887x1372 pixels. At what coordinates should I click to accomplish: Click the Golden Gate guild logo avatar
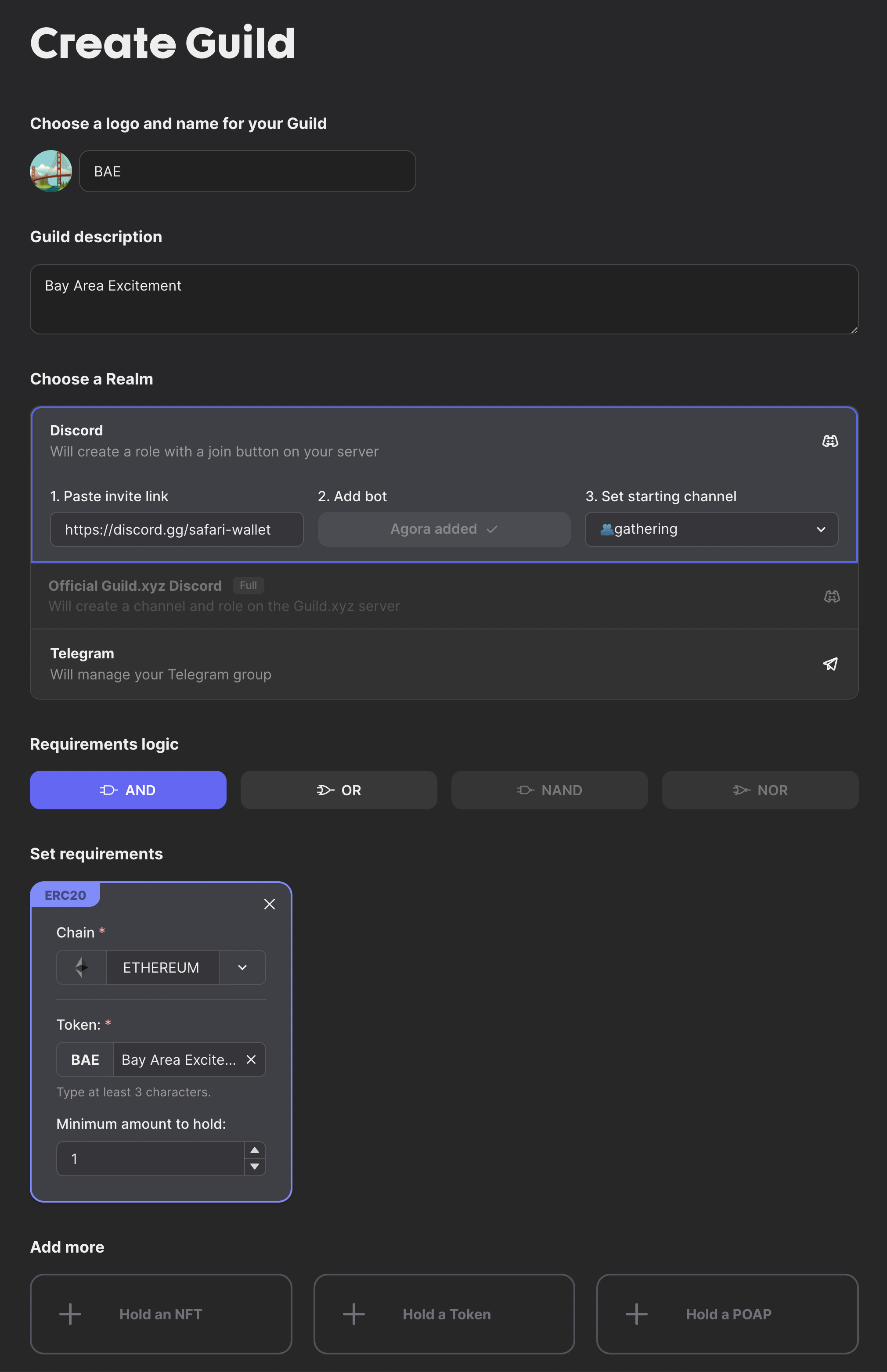50,171
